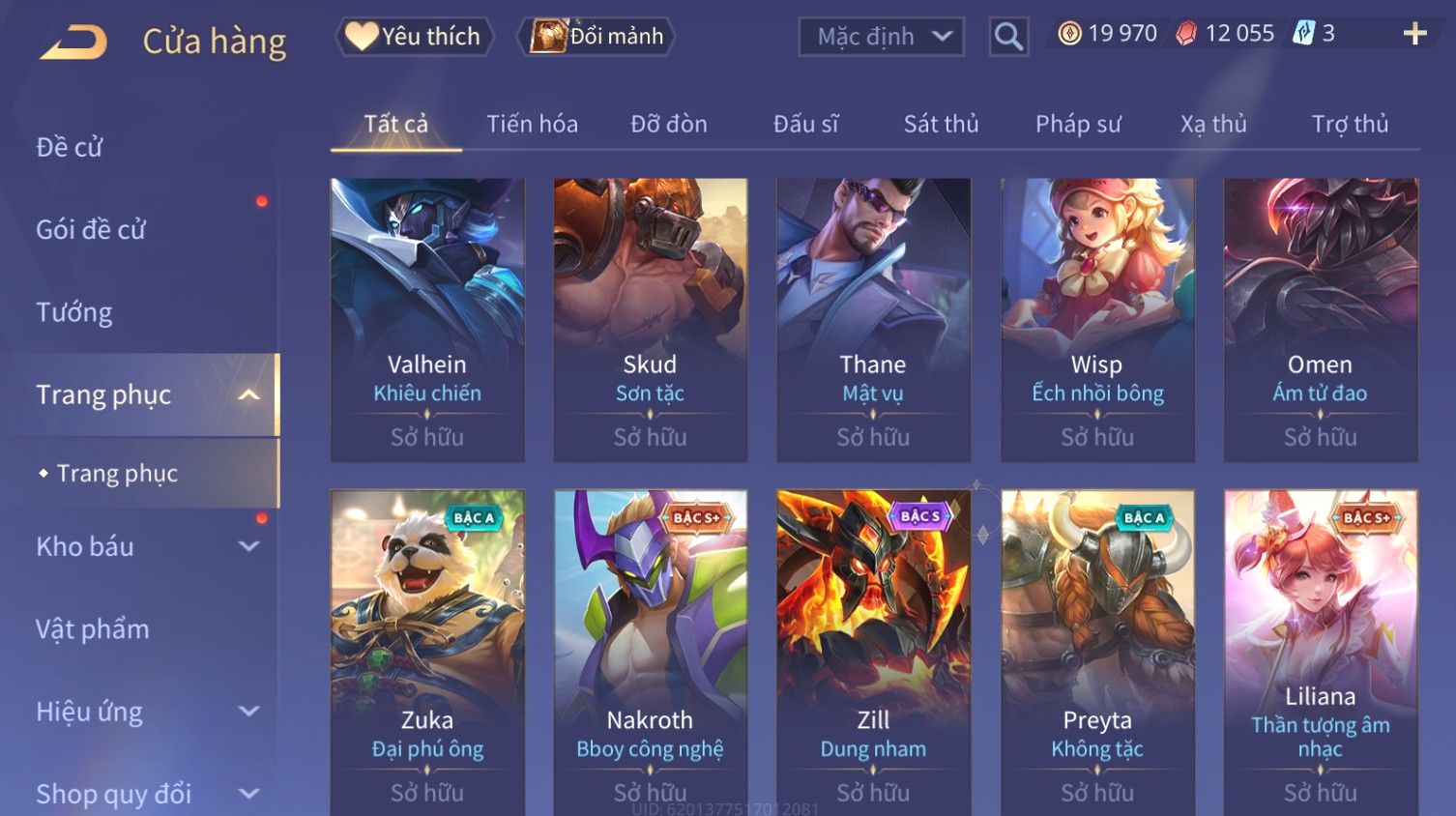Open the Tướng sidebar menu
This screenshot has width=1456, height=816.
(x=74, y=312)
